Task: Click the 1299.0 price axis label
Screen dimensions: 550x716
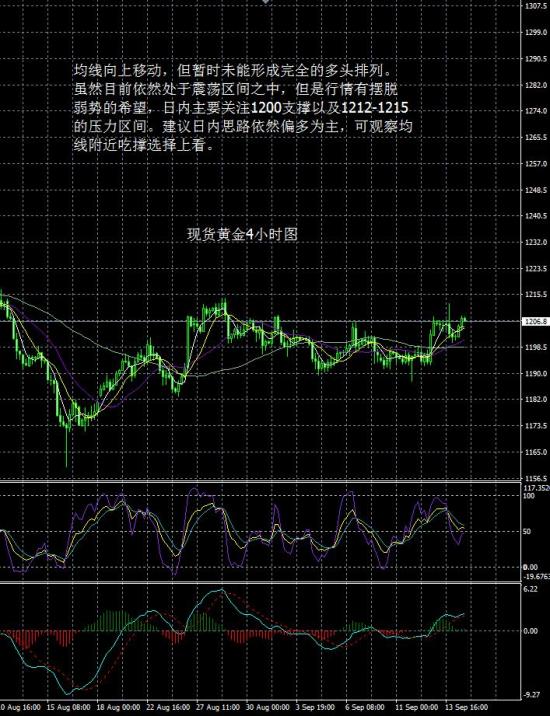Action: [x=536, y=32]
